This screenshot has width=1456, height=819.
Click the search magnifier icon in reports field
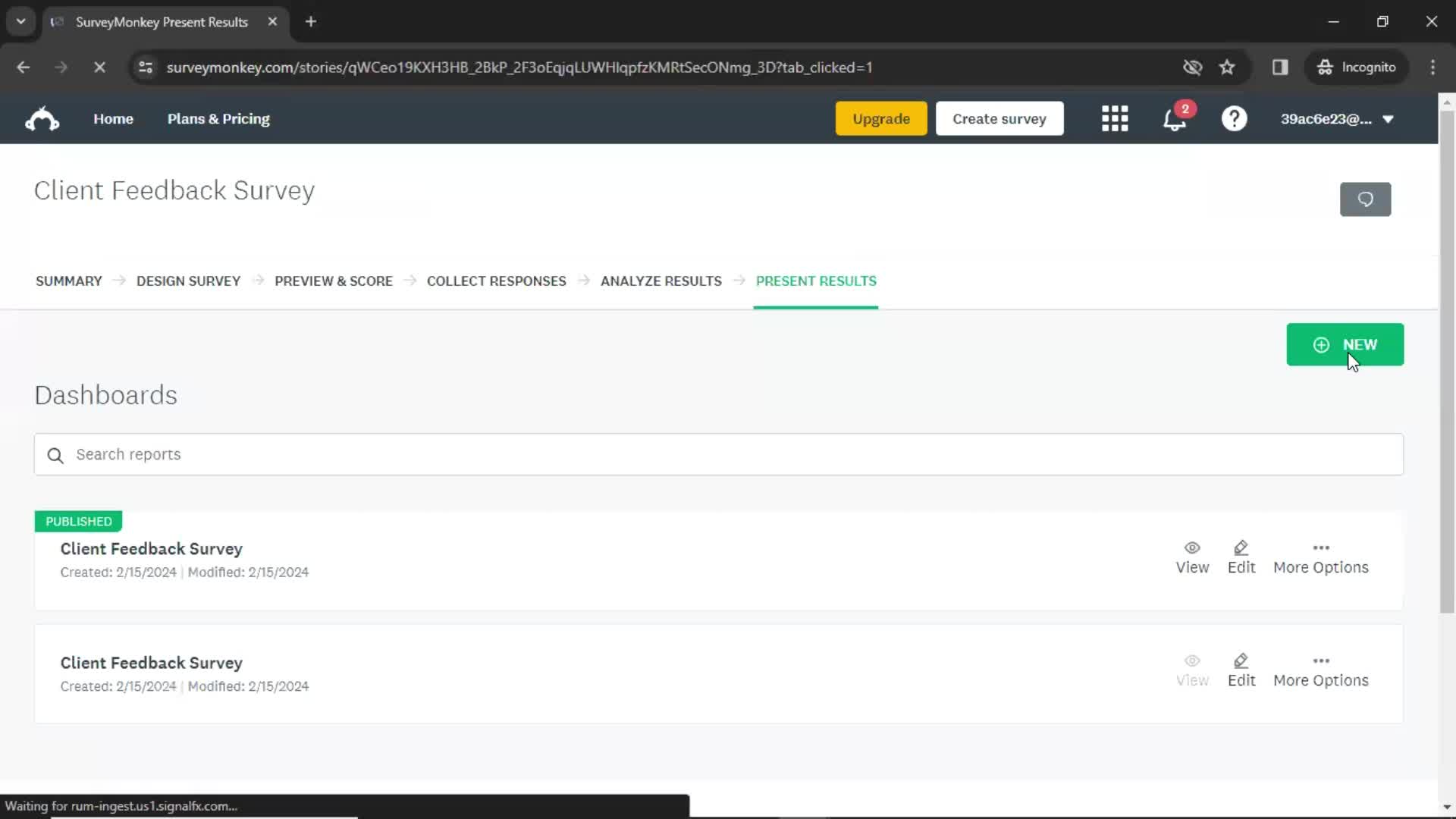tap(55, 455)
